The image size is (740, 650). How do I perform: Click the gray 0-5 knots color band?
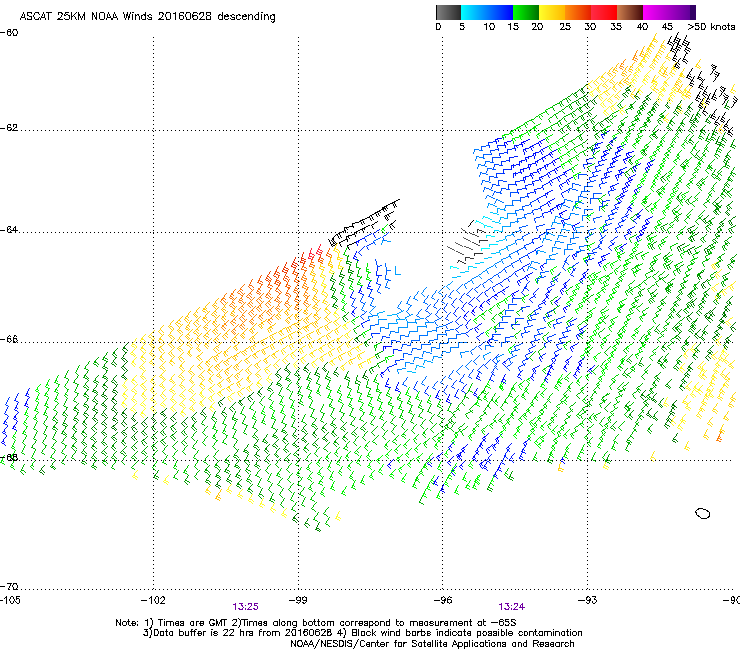[x=448, y=12]
